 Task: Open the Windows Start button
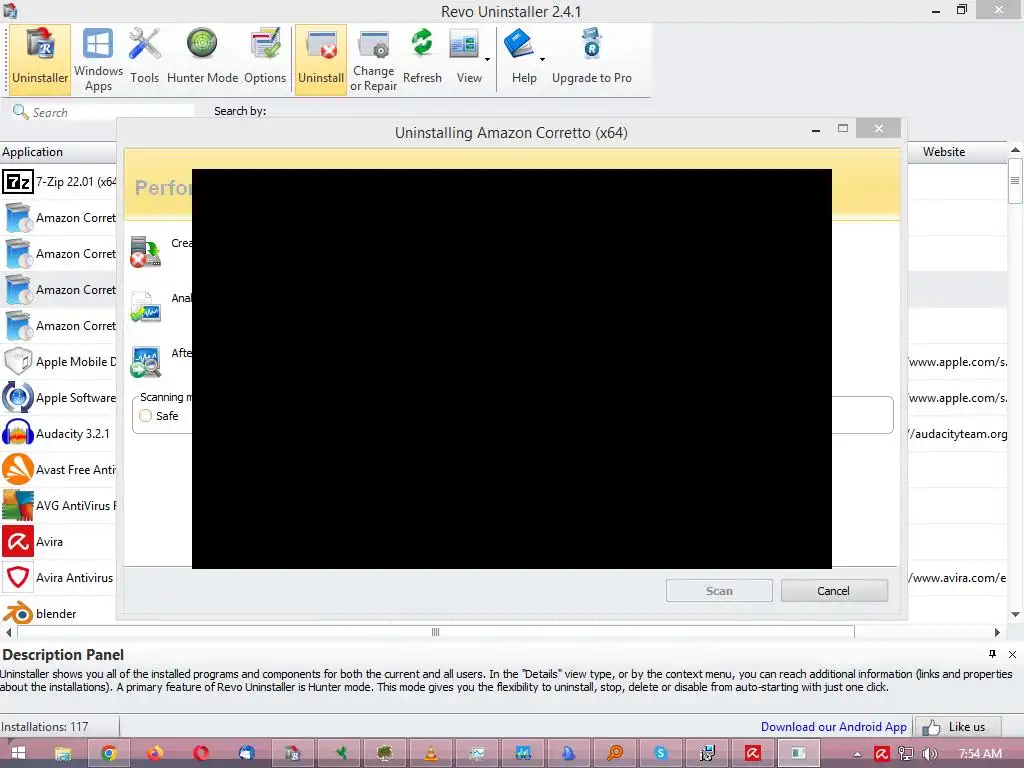coord(18,753)
